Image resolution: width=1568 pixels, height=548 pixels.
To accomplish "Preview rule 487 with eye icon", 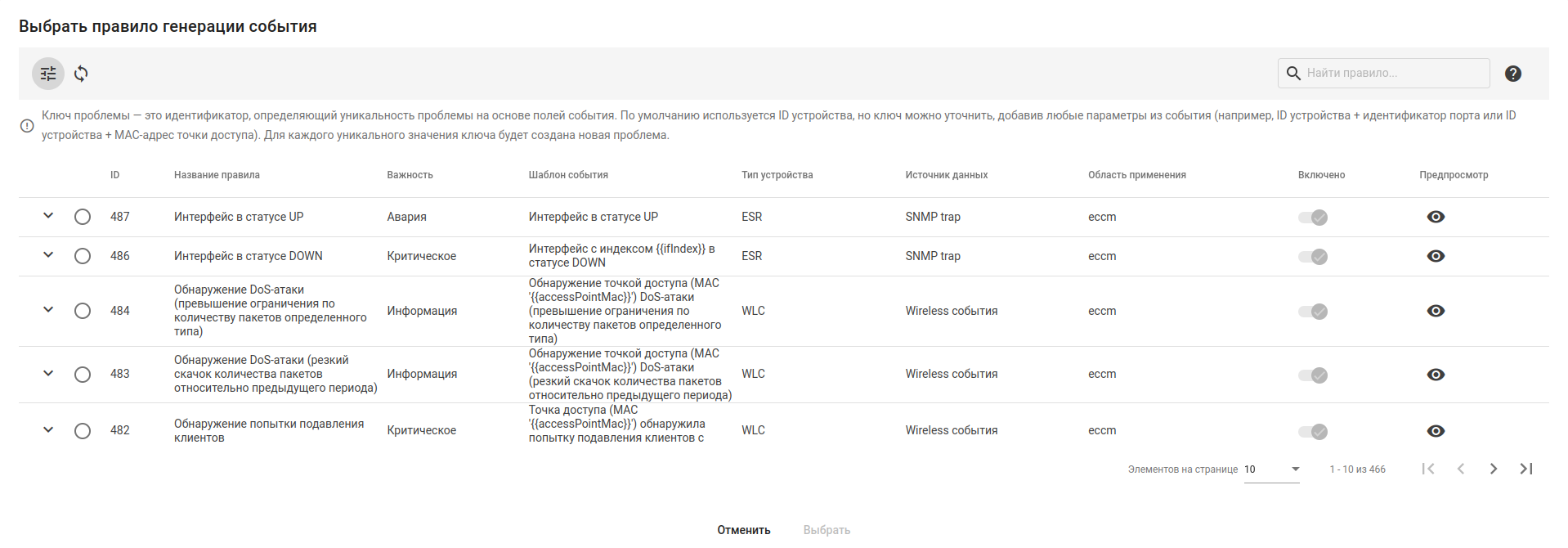I will (1436, 217).
